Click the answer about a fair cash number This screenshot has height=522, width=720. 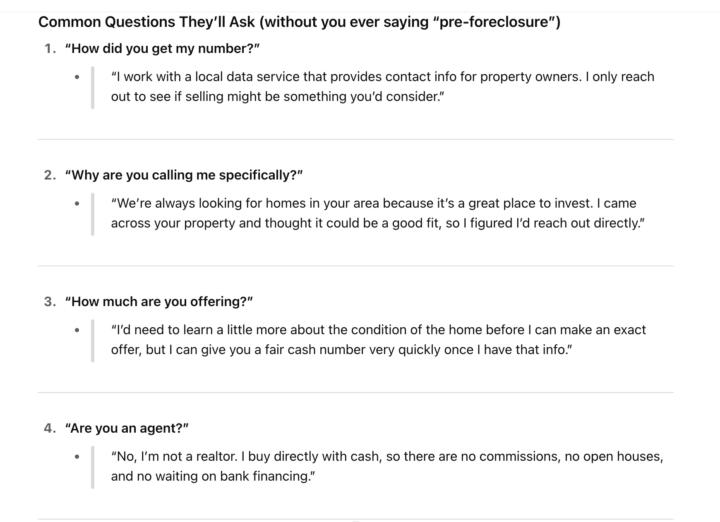click(x=378, y=340)
